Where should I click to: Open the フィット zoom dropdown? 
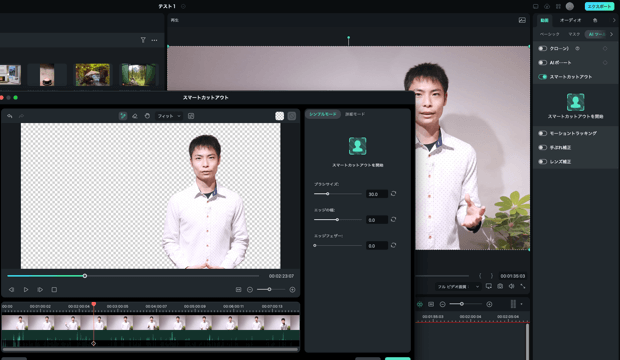169,116
